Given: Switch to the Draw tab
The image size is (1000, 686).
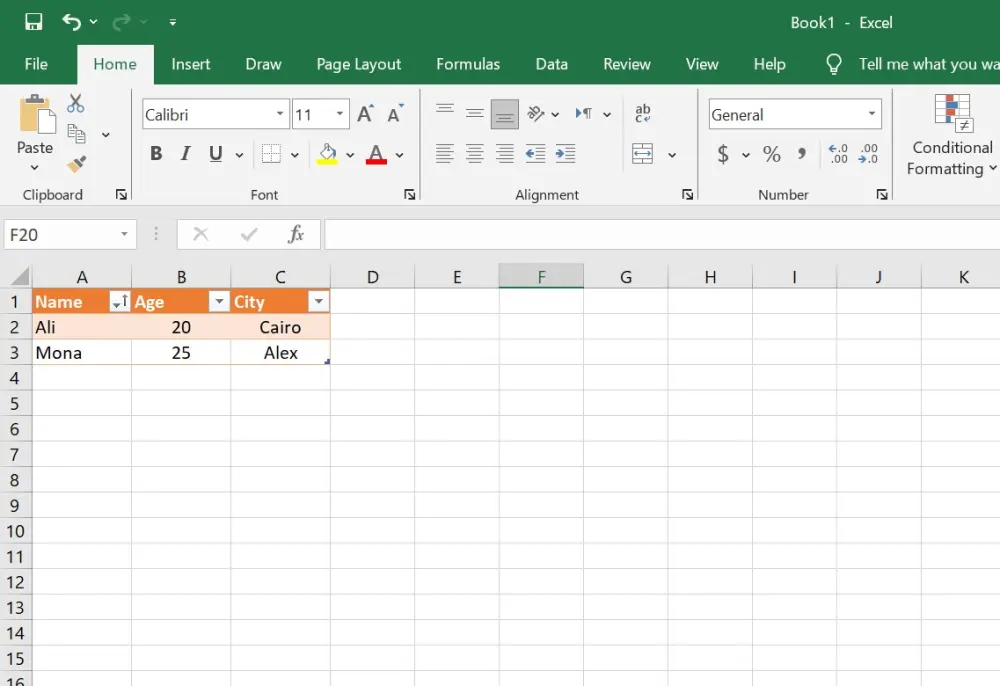Looking at the screenshot, I should click(263, 64).
